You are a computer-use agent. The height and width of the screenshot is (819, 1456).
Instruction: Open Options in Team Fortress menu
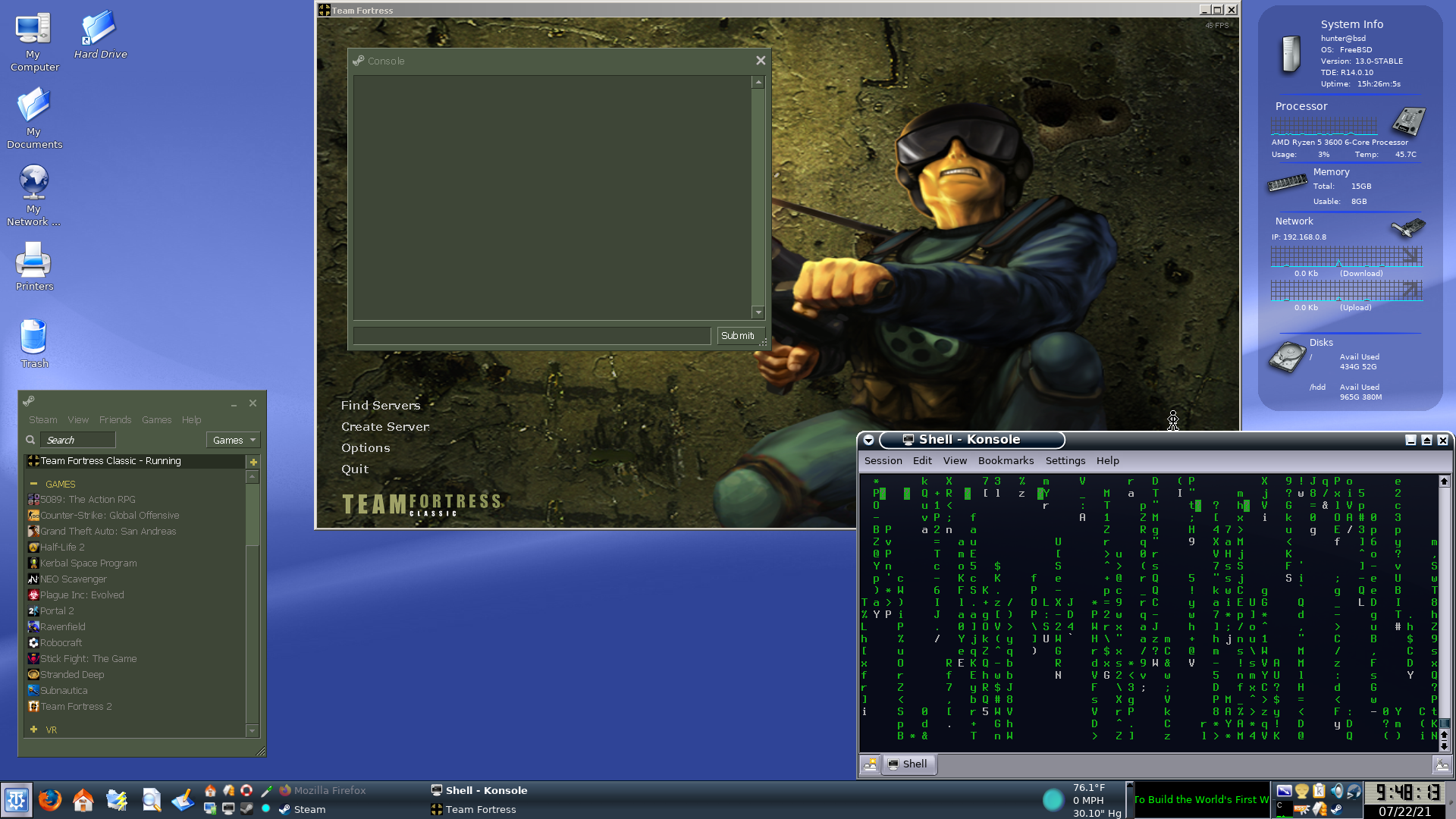pos(366,448)
